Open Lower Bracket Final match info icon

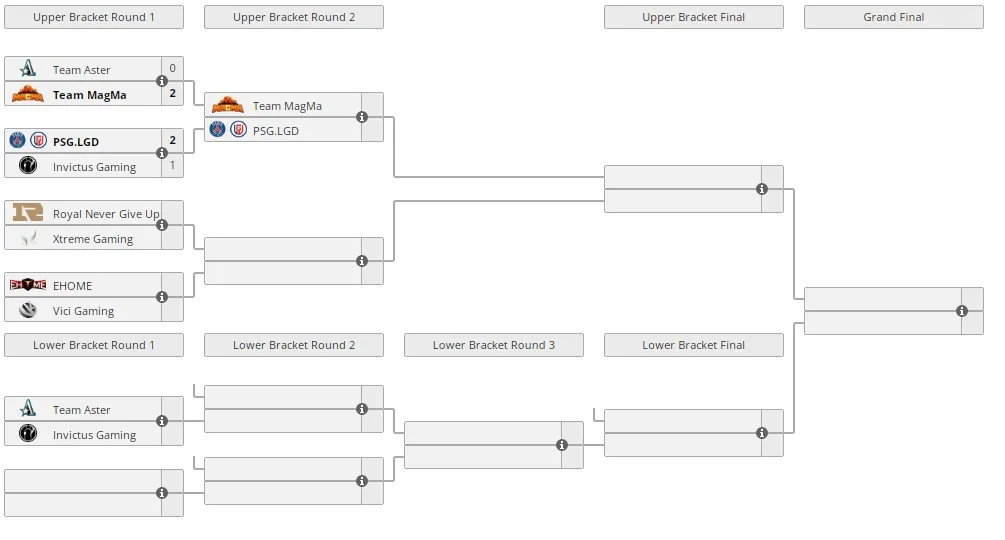(x=762, y=433)
